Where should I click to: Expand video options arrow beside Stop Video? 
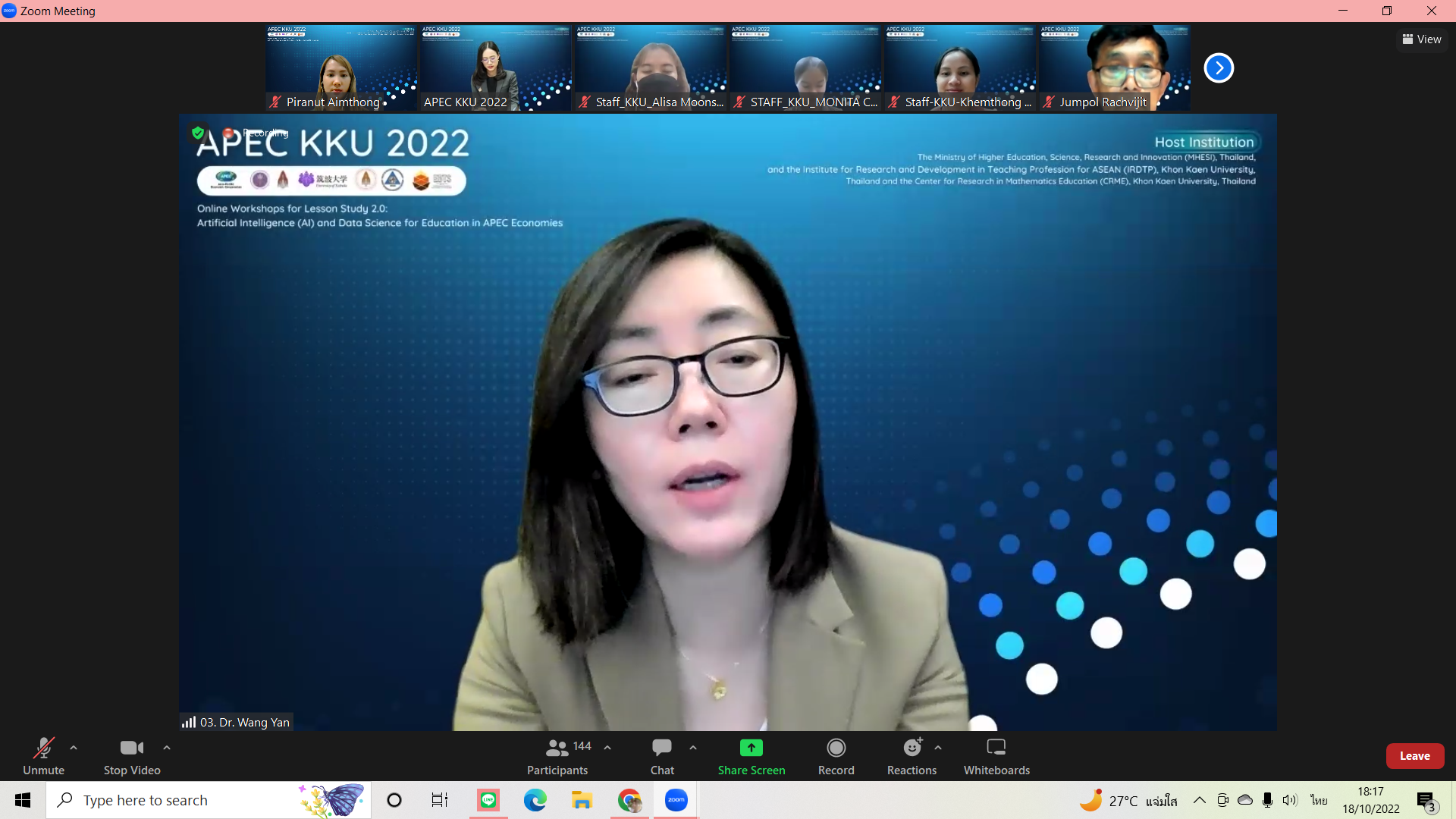(167, 748)
